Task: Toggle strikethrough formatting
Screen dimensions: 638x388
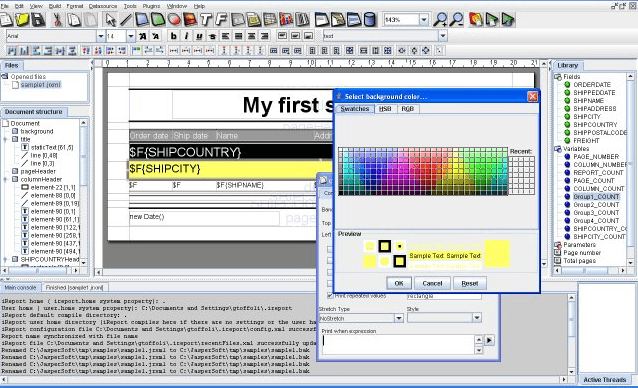Action: (x=212, y=36)
